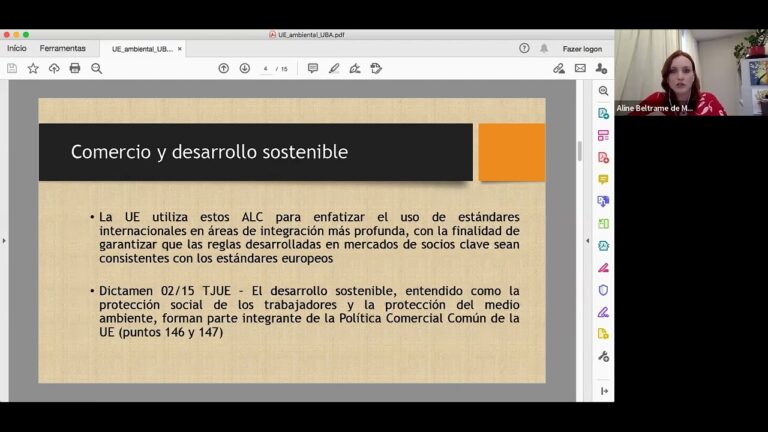Click the share with others person icon

point(601,69)
